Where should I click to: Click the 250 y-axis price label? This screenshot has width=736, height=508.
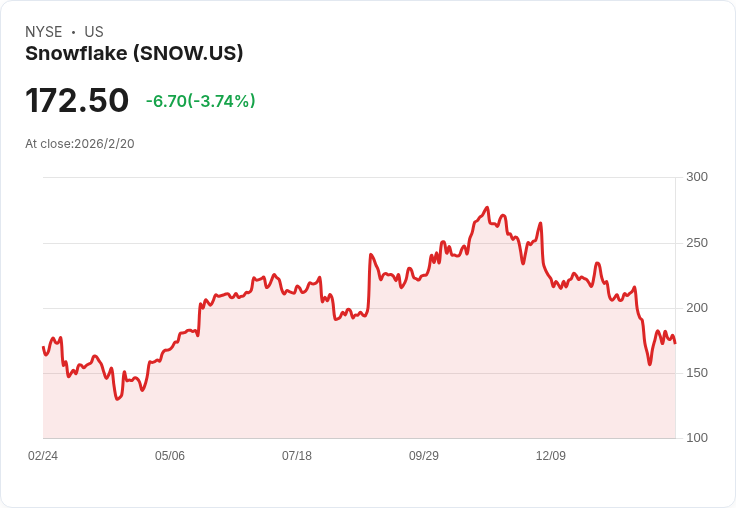point(696,243)
